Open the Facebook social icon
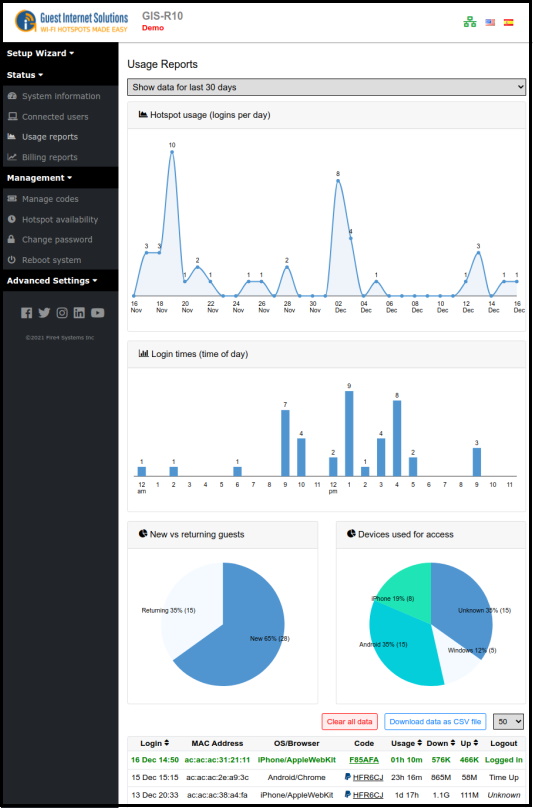The height and width of the screenshot is (808, 533). click(x=27, y=312)
